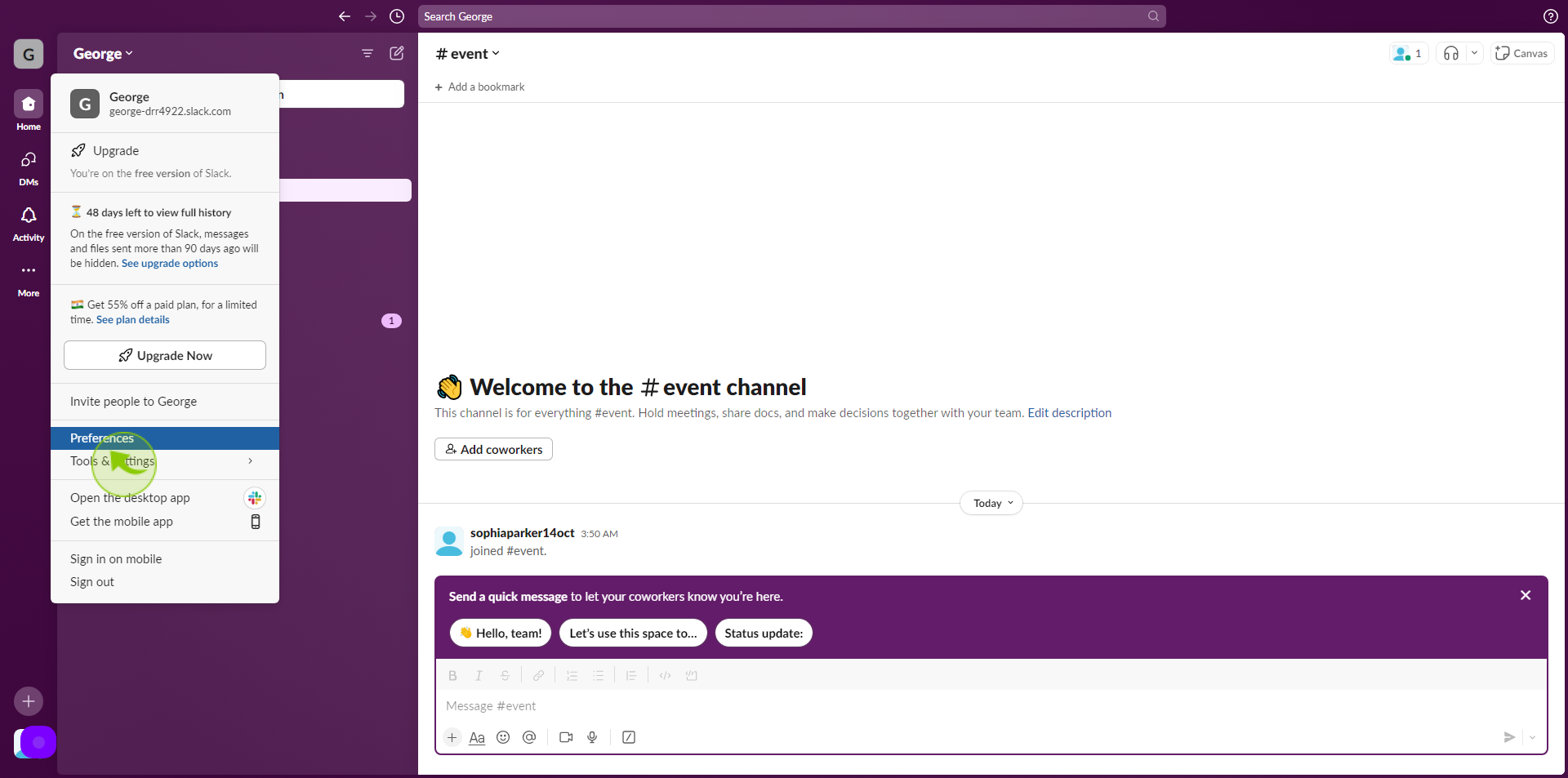This screenshot has width=1568, height=778.
Task: Choose Invite people to George
Action: tap(165, 402)
